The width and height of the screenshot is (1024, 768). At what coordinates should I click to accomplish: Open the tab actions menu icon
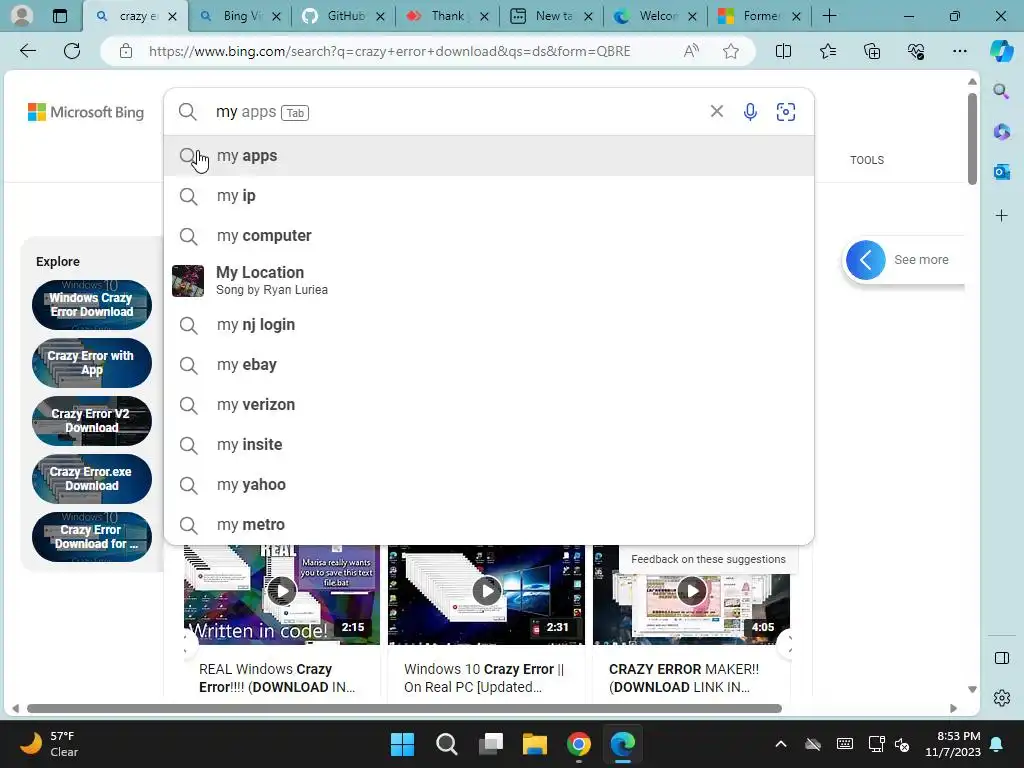tap(59, 16)
